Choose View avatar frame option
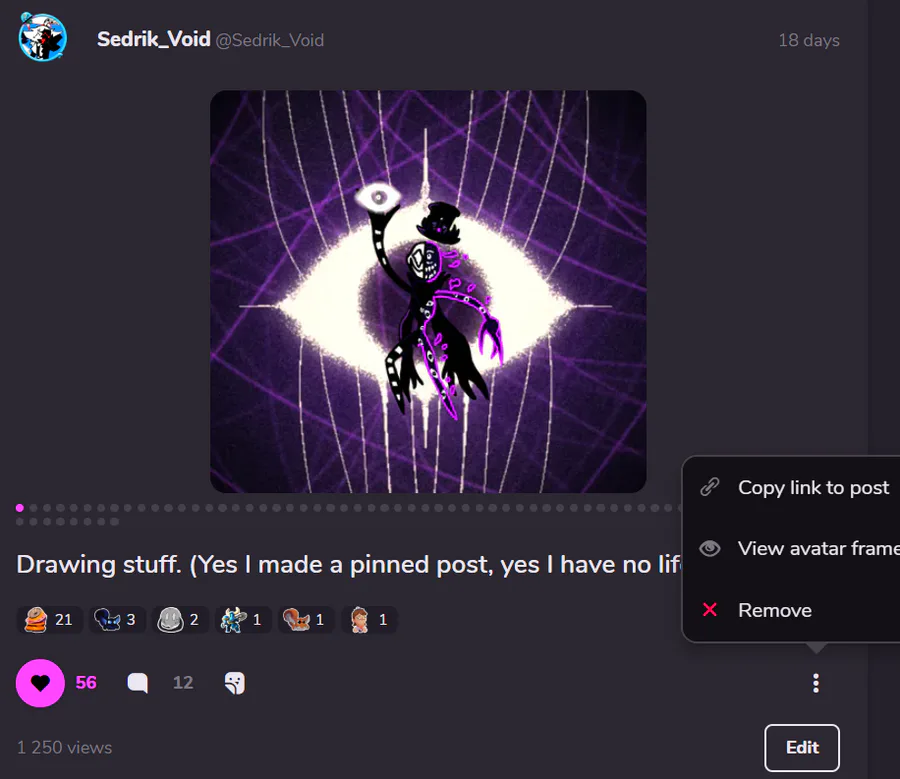 [792, 548]
